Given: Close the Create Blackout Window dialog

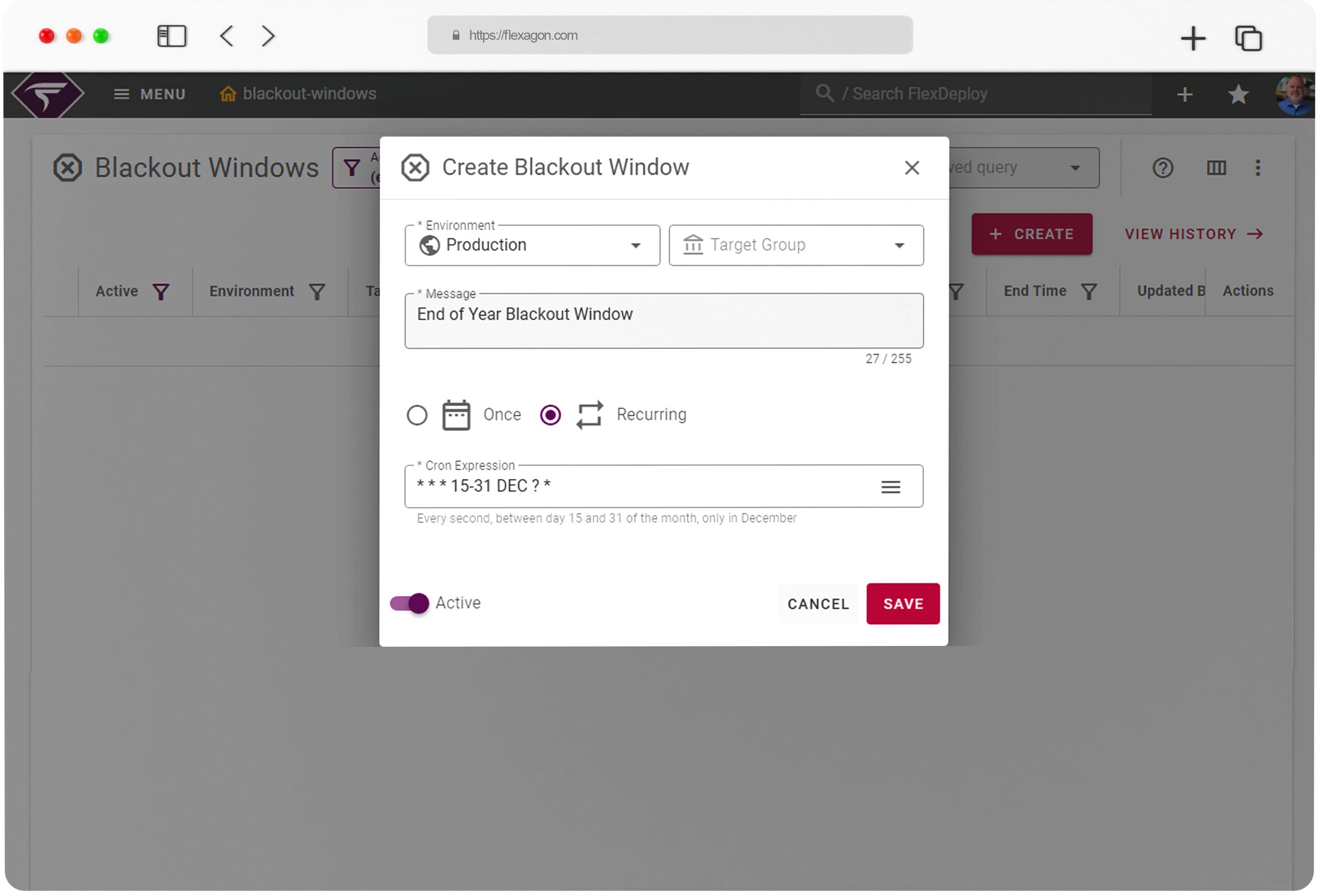Looking at the screenshot, I should 912,167.
